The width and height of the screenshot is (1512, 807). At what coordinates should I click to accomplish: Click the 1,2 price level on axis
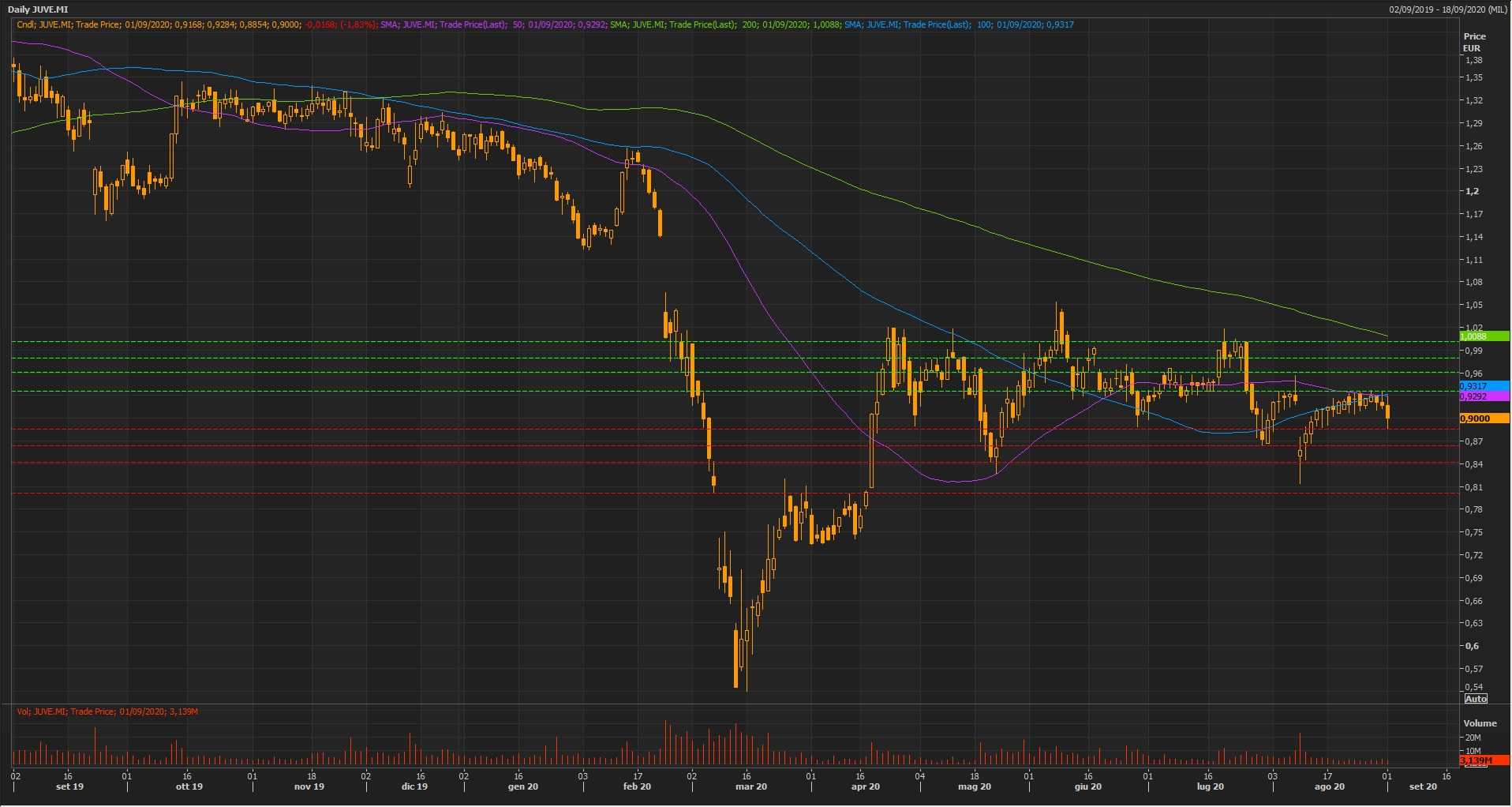coord(1472,191)
